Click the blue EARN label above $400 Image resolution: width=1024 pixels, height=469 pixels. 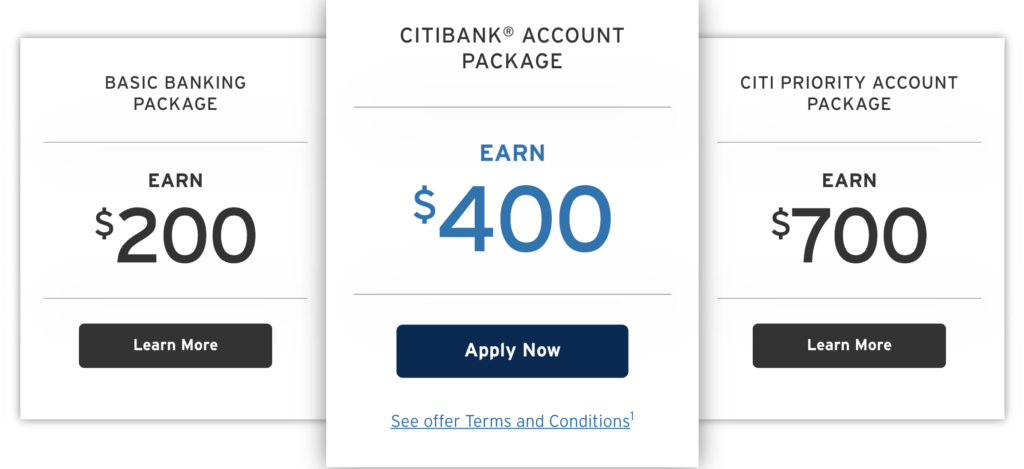point(512,153)
